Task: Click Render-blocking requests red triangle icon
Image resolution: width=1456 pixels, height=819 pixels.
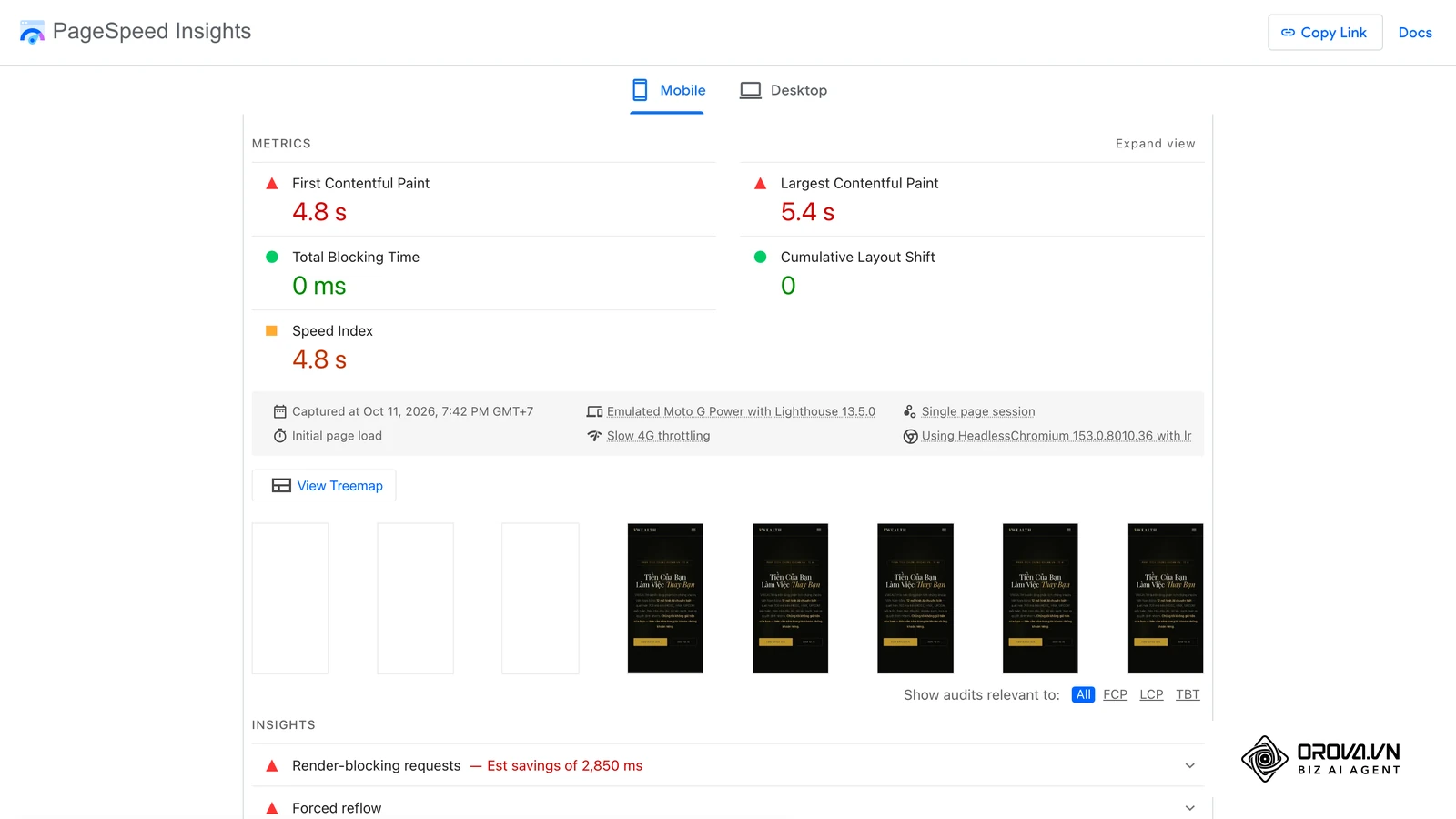Action: pyautogui.click(x=271, y=766)
